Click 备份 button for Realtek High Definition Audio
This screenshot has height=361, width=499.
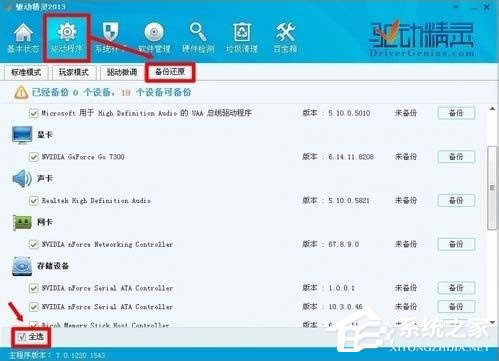tap(456, 200)
